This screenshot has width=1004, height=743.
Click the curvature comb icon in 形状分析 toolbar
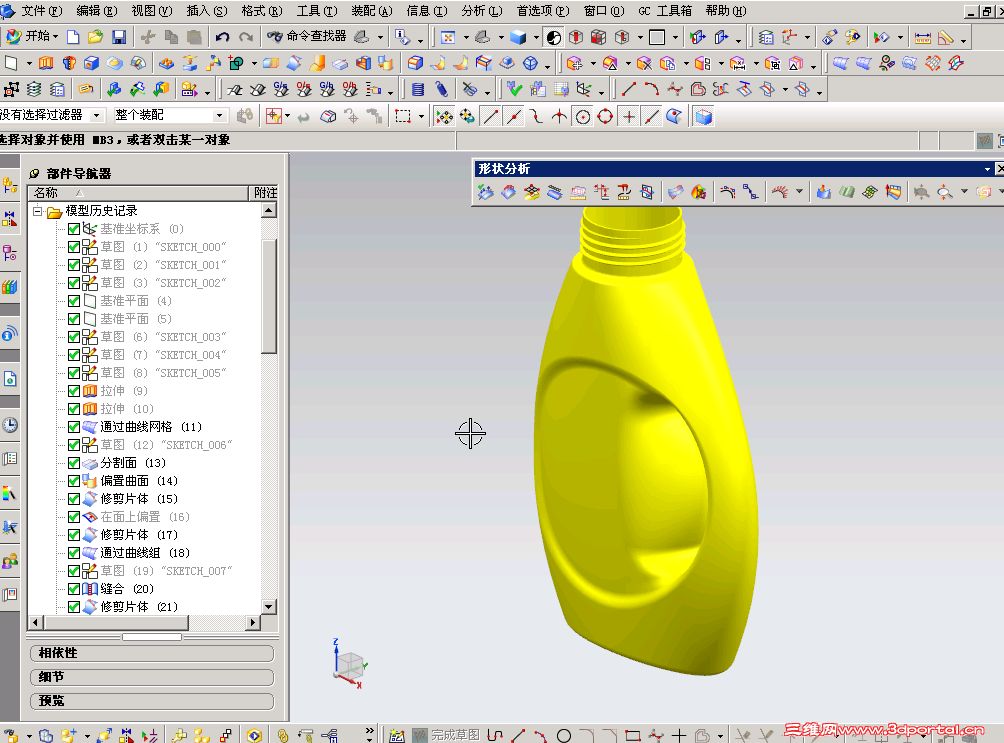[779, 192]
